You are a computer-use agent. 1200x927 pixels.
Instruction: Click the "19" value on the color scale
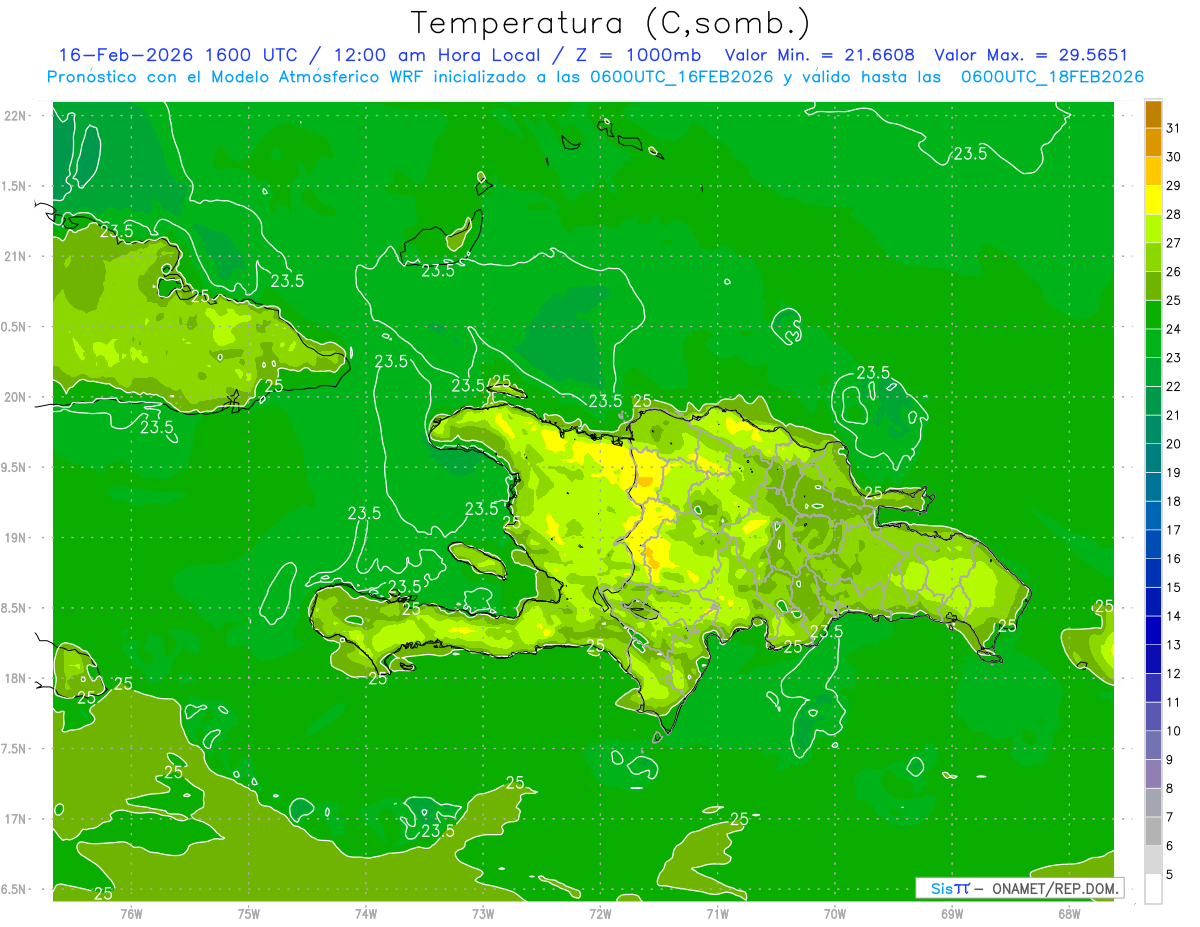(x=1174, y=473)
